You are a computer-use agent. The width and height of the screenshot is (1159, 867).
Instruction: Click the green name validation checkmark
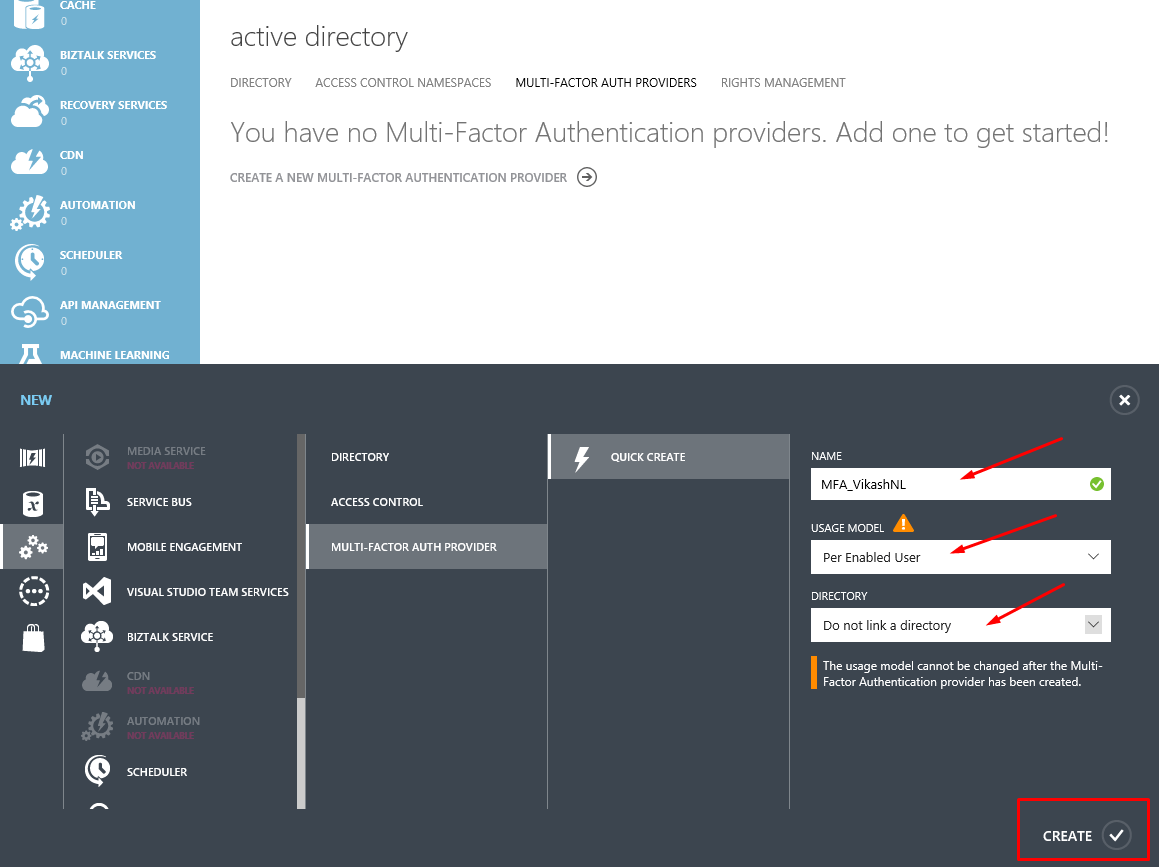pyautogui.click(x=1097, y=484)
